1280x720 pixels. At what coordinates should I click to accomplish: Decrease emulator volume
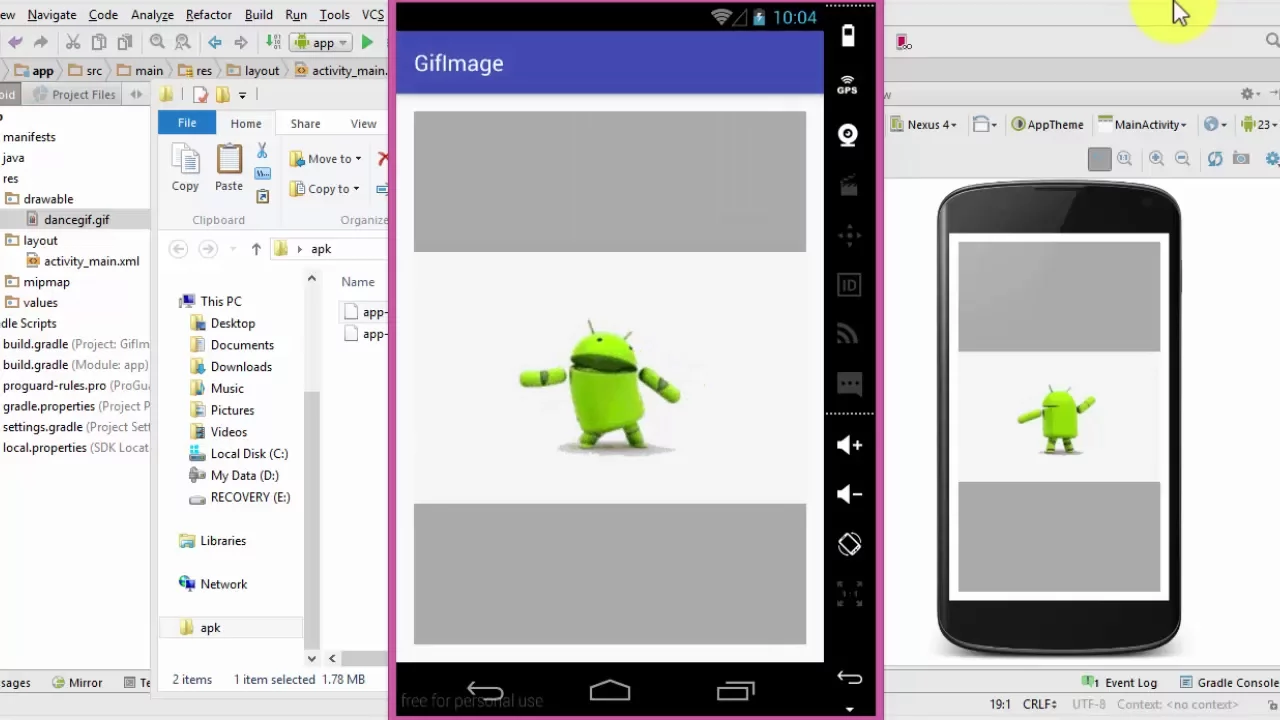click(849, 494)
